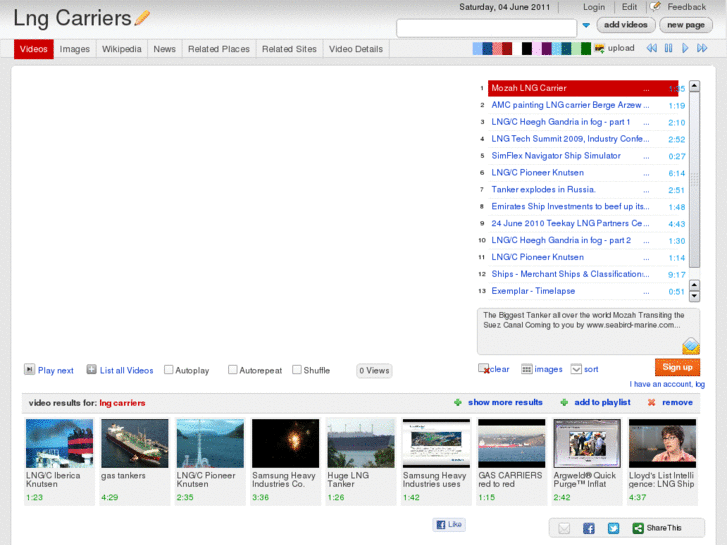Click the down-arrow under the playlist scrollbar

pyautogui.click(x=694, y=296)
